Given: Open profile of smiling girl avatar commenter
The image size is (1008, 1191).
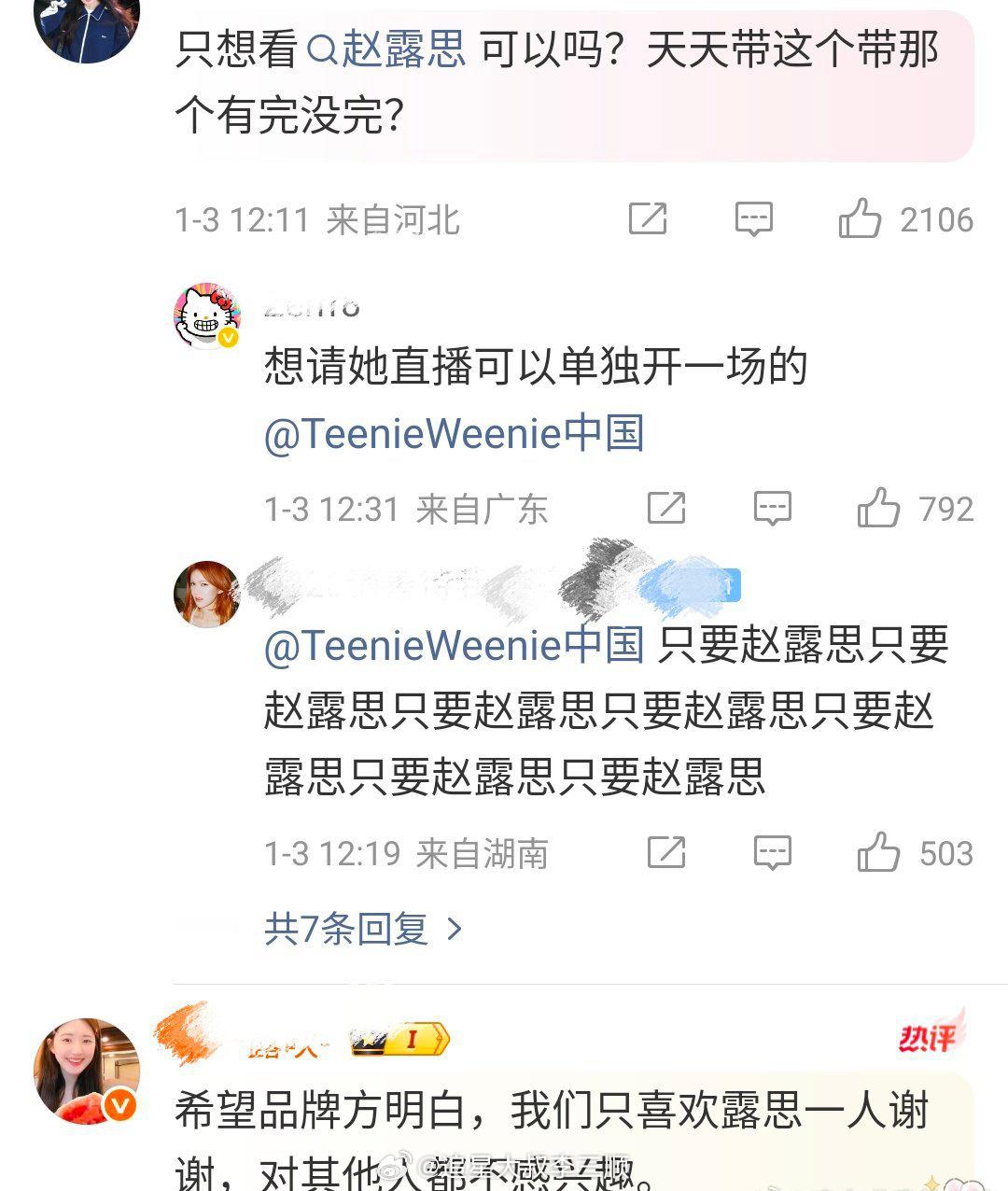Looking at the screenshot, I should [87, 1072].
